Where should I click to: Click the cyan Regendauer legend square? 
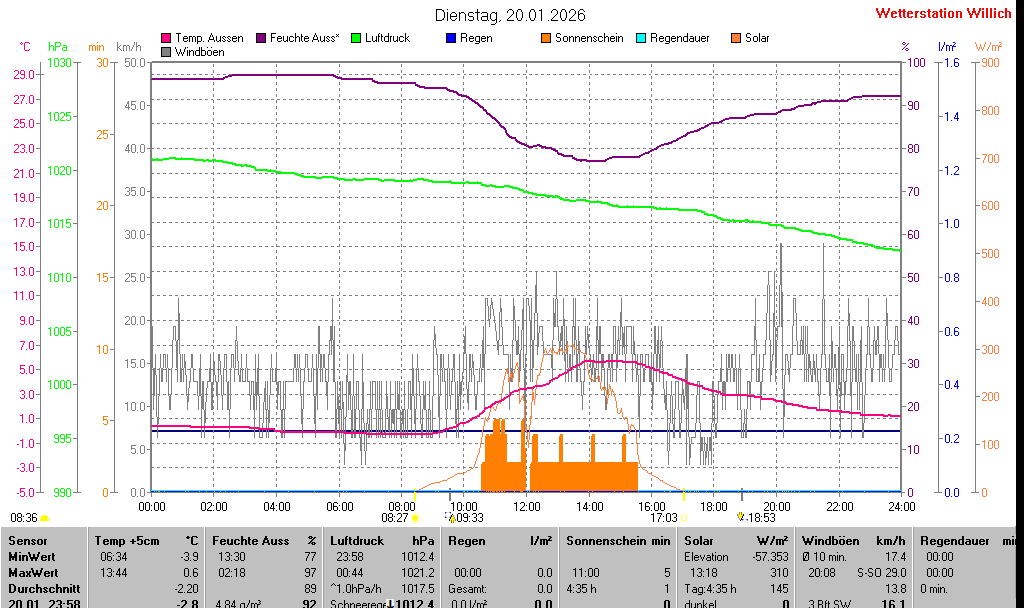coord(641,38)
